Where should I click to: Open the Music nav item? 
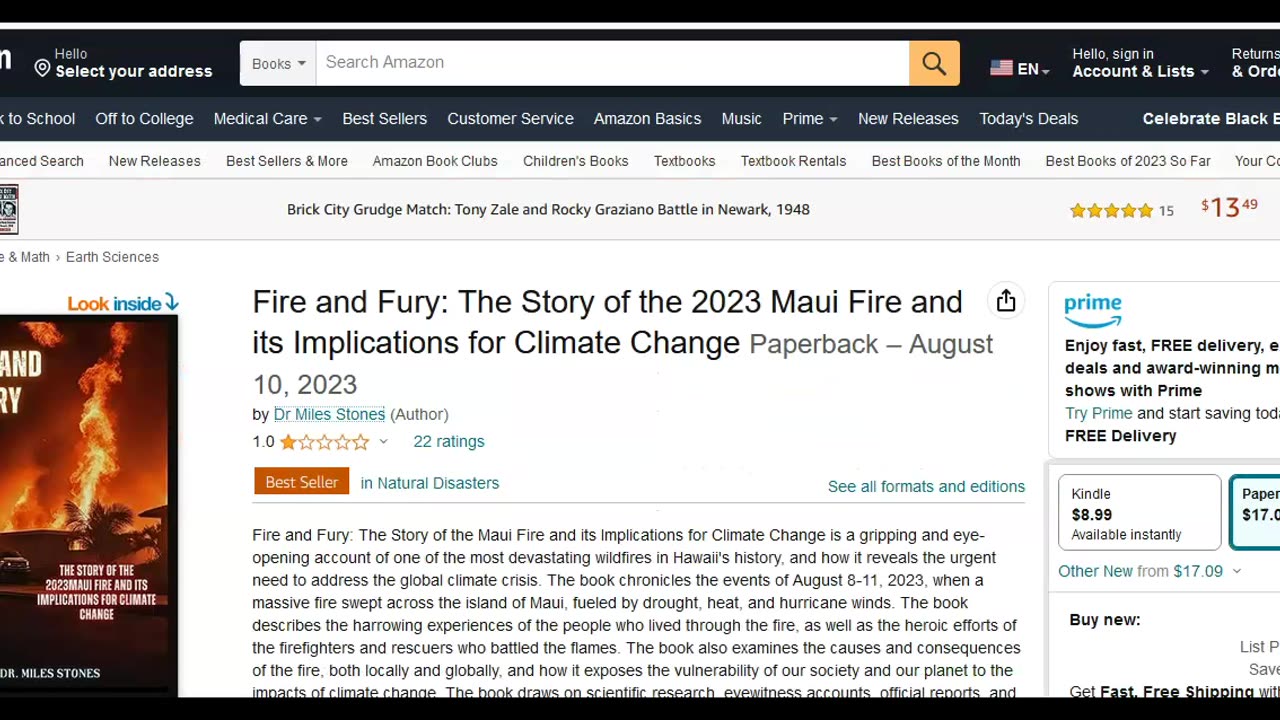tap(741, 118)
